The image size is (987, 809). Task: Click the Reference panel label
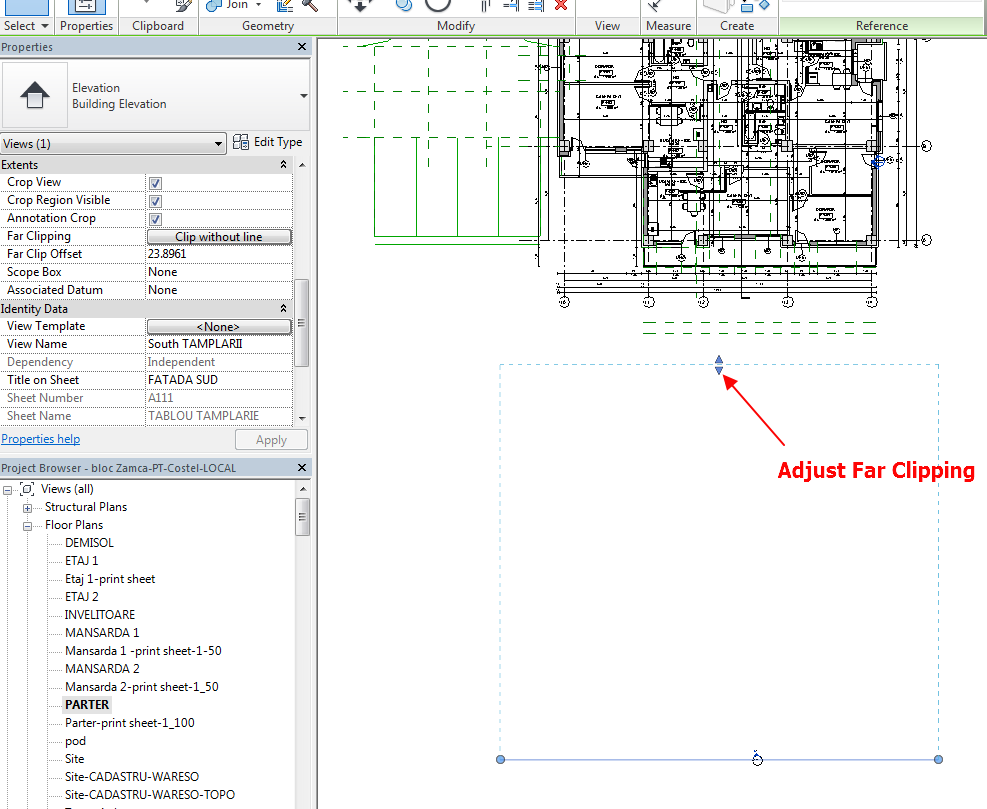882,26
